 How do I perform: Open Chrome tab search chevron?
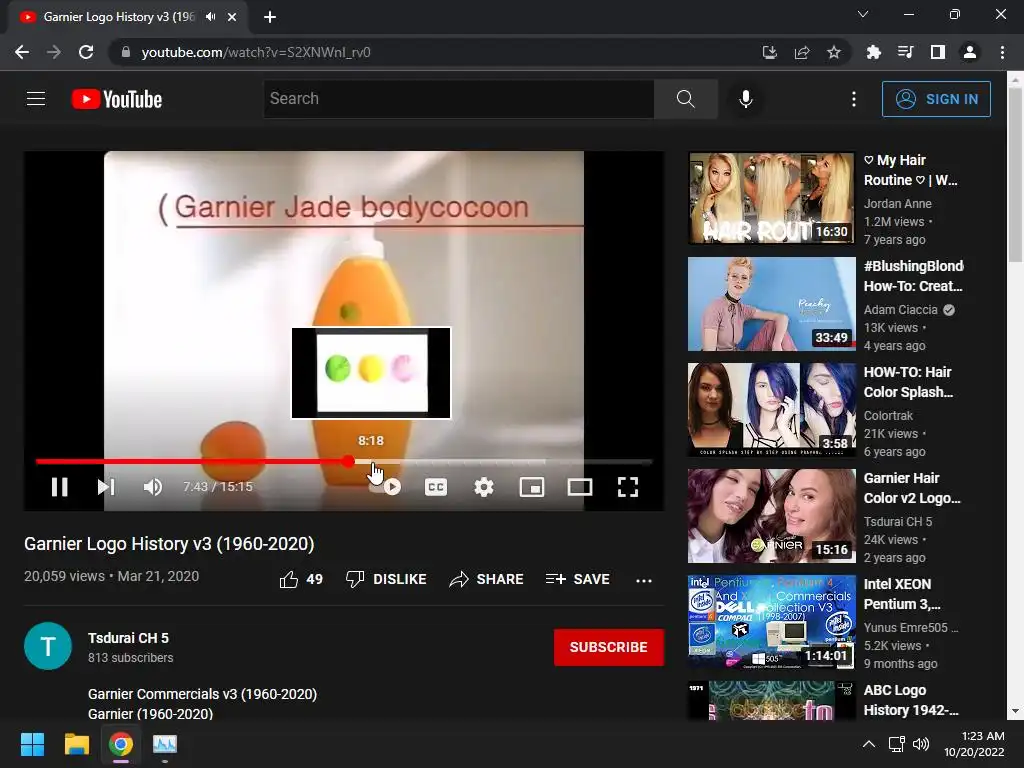pos(863,14)
